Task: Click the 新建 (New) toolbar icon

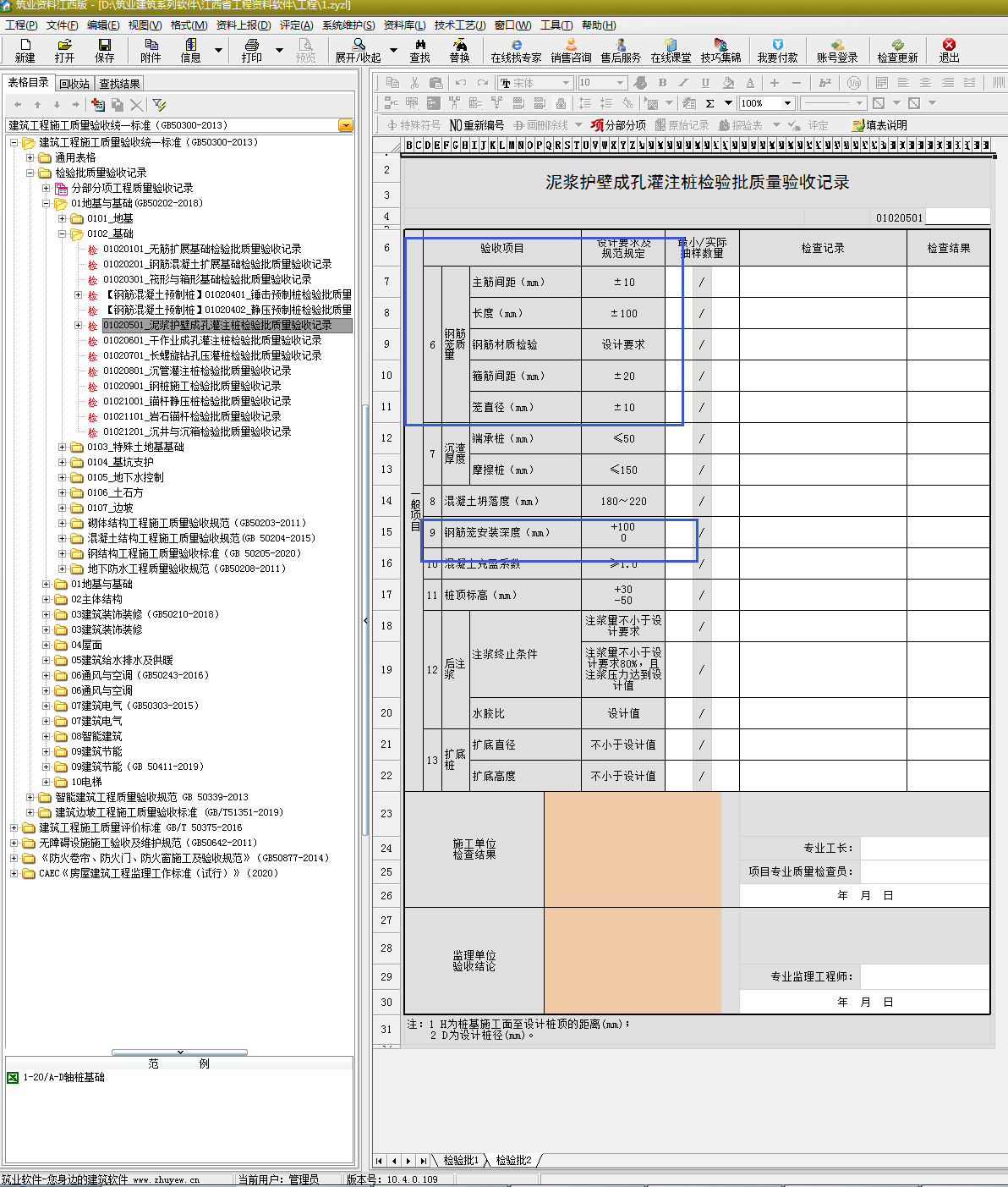Action: click(25, 51)
